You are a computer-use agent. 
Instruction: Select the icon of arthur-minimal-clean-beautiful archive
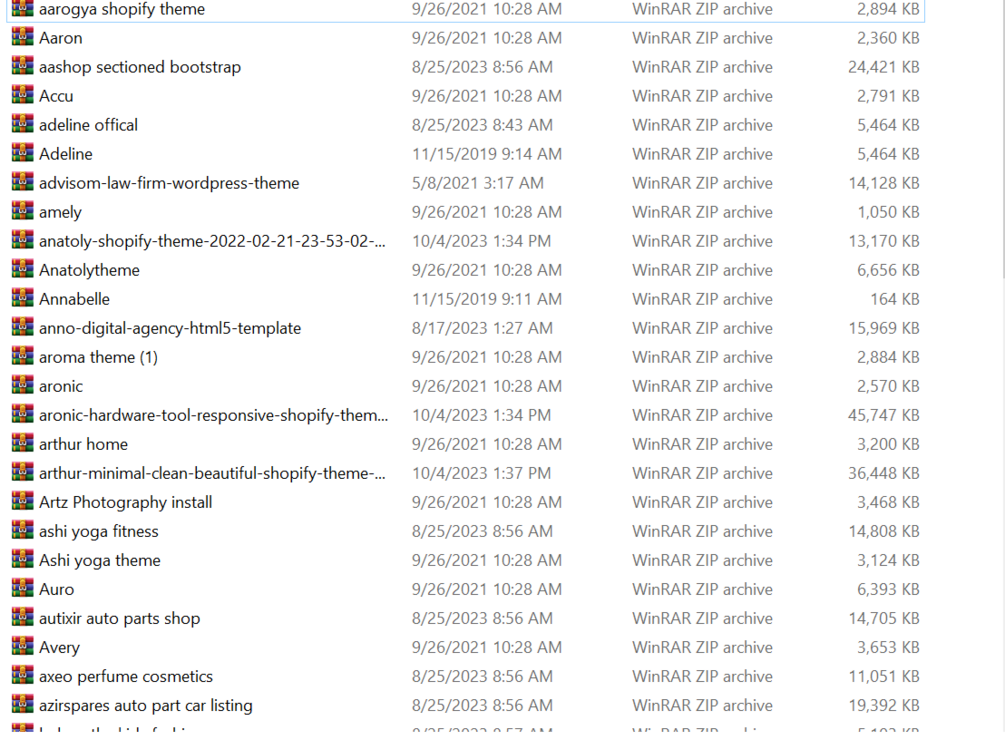(x=22, y=472)
